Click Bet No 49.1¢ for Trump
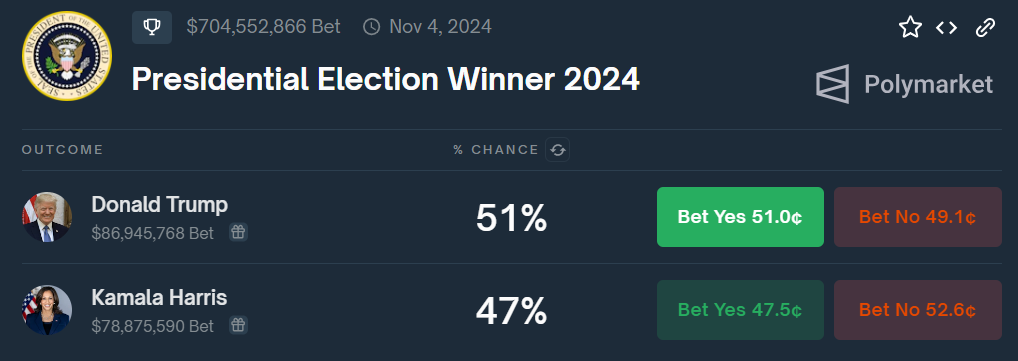Viewport: 1018px width, 361px height. click(x=918, y=217)
